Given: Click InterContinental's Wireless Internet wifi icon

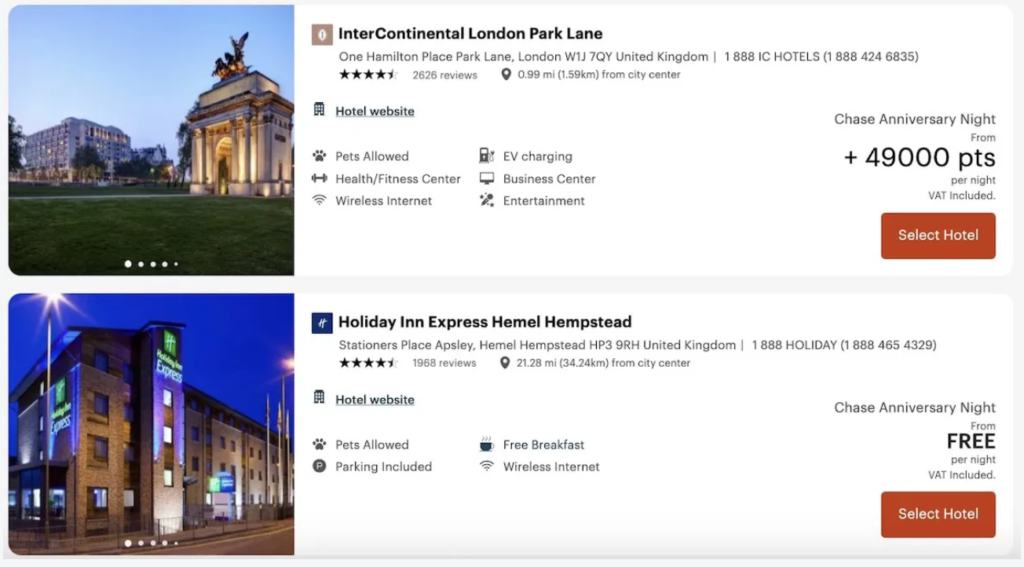Looking at the screenshot, I should pyautogui.click(x=319, y=200).
